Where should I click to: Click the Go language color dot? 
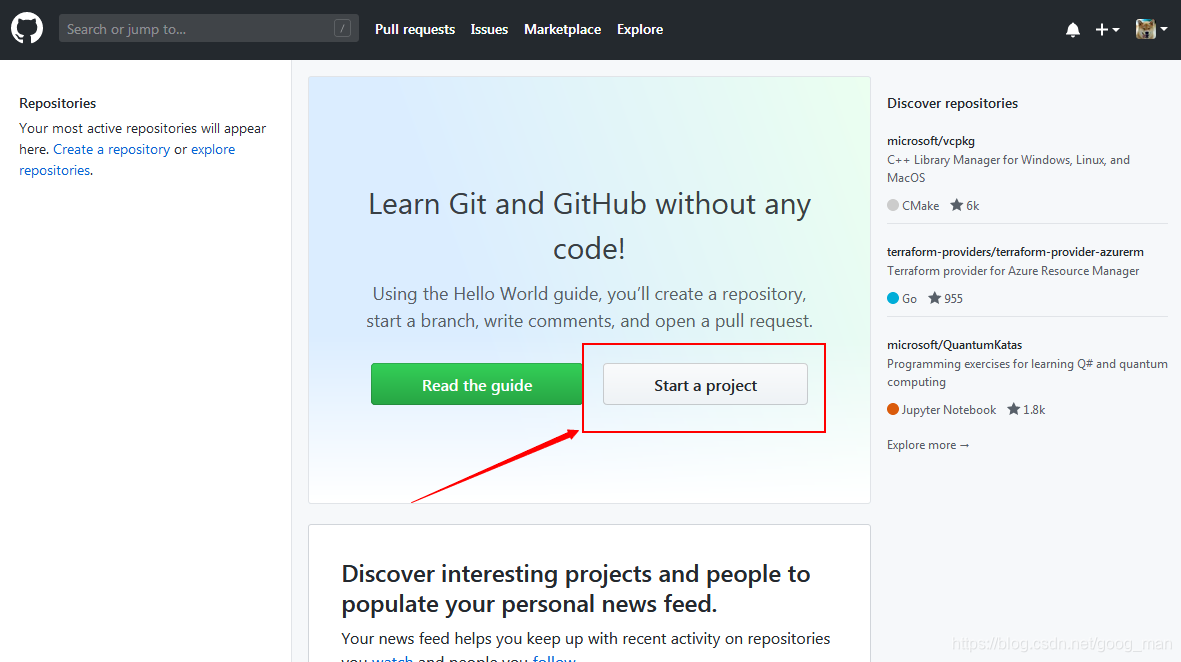point(893,298)
